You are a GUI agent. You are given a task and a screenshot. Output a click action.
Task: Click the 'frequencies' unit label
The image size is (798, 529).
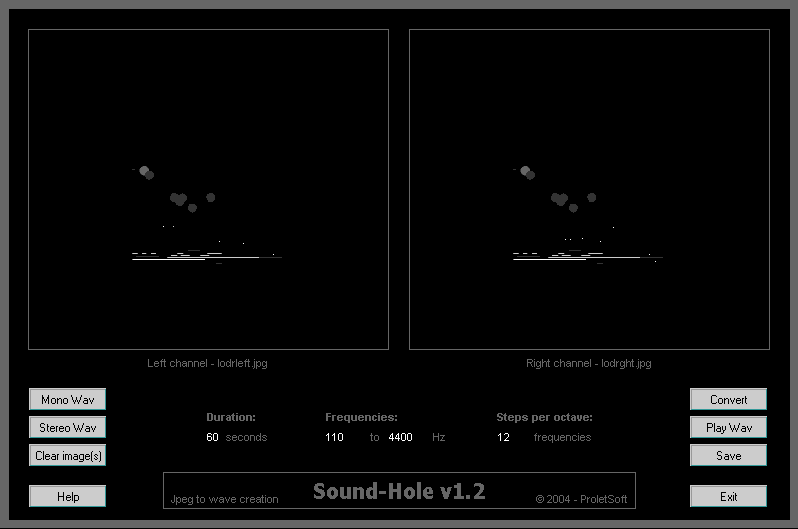point(562,437)
